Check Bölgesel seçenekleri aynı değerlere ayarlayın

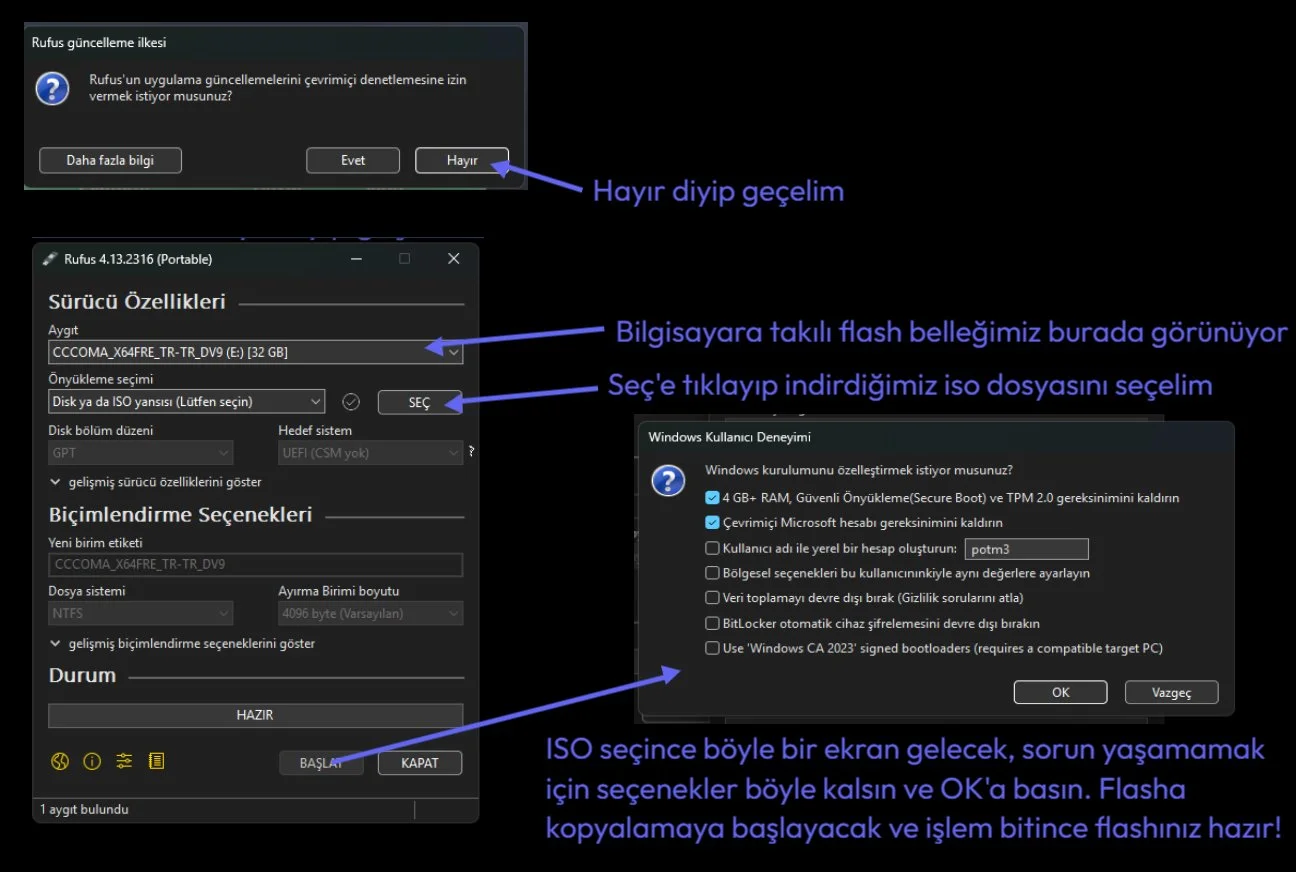coord(712,573)
